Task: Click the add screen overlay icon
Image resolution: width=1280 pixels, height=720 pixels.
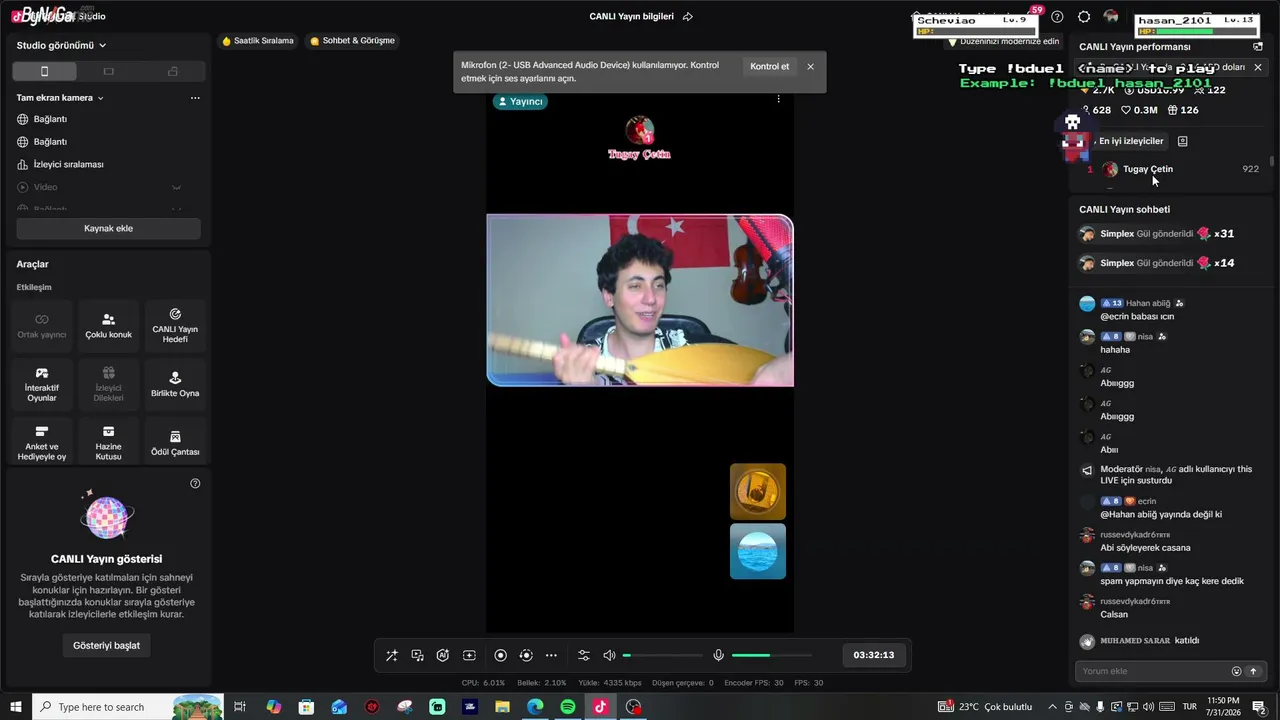Action: click(x=469, y=655)
